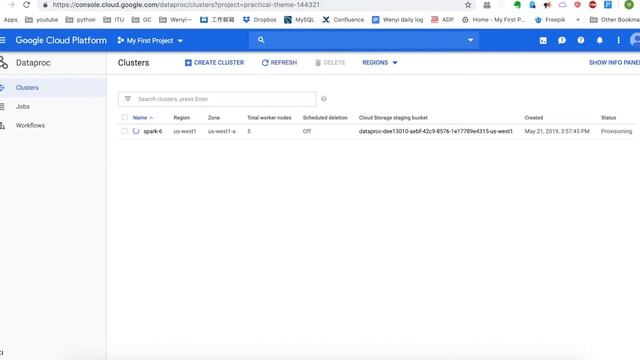The height and width of the screenshot is (360, 640).
Task: Click the search magnifier icon
Action: pos(261,40)
